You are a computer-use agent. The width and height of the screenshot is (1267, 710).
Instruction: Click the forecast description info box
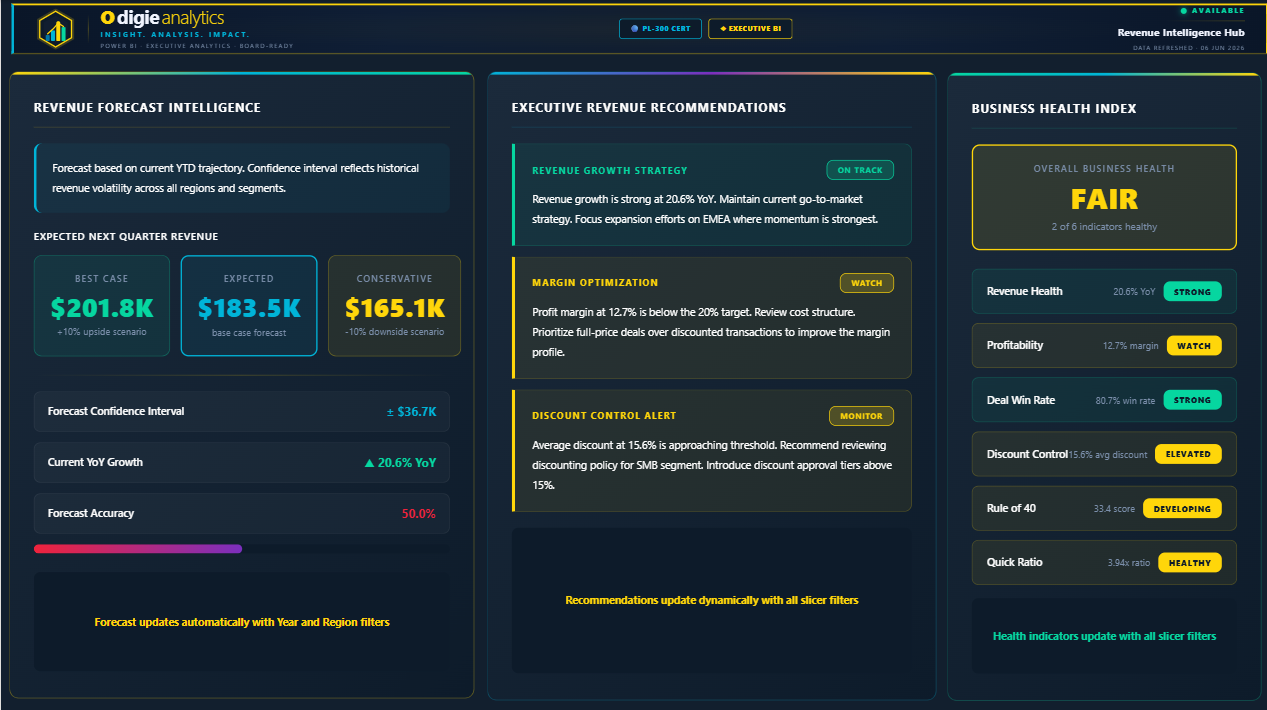tap(242, 178)
